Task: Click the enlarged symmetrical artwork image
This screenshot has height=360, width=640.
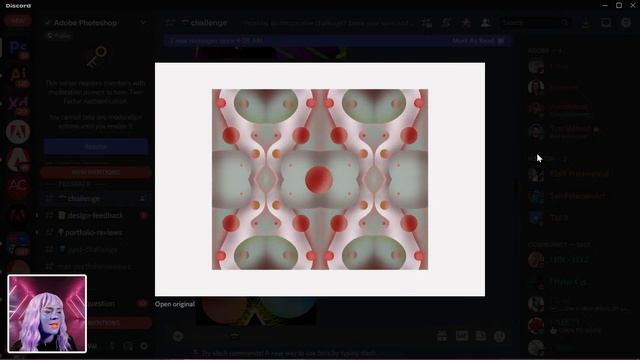Action: click(320, 180)
